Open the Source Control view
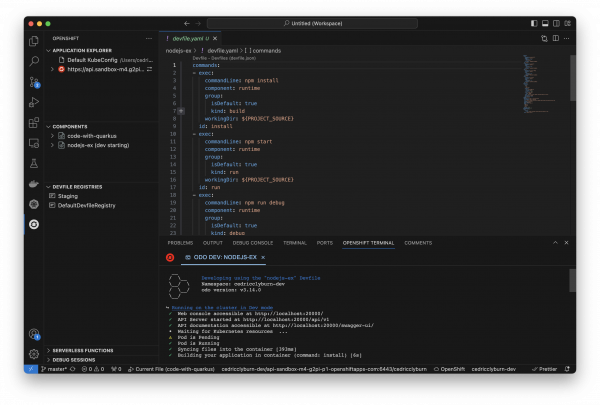The height and width of the screenshot is (405, 600). (34, 81)
